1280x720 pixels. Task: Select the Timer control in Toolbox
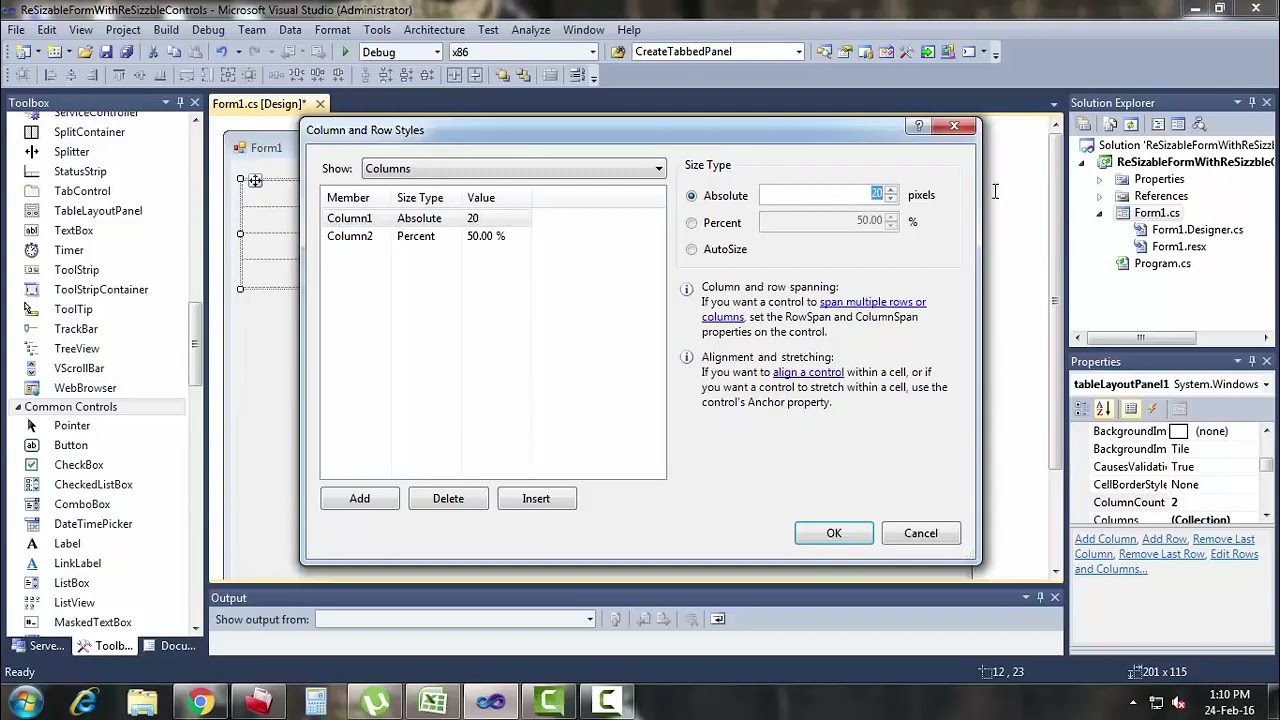(x=69, y=250)
